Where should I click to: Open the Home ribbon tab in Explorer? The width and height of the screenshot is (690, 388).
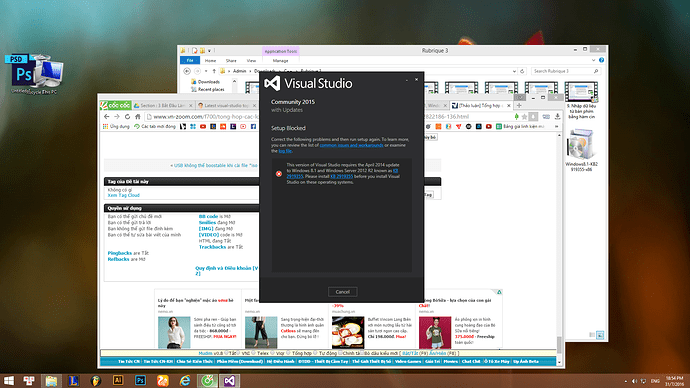point(210,61)
